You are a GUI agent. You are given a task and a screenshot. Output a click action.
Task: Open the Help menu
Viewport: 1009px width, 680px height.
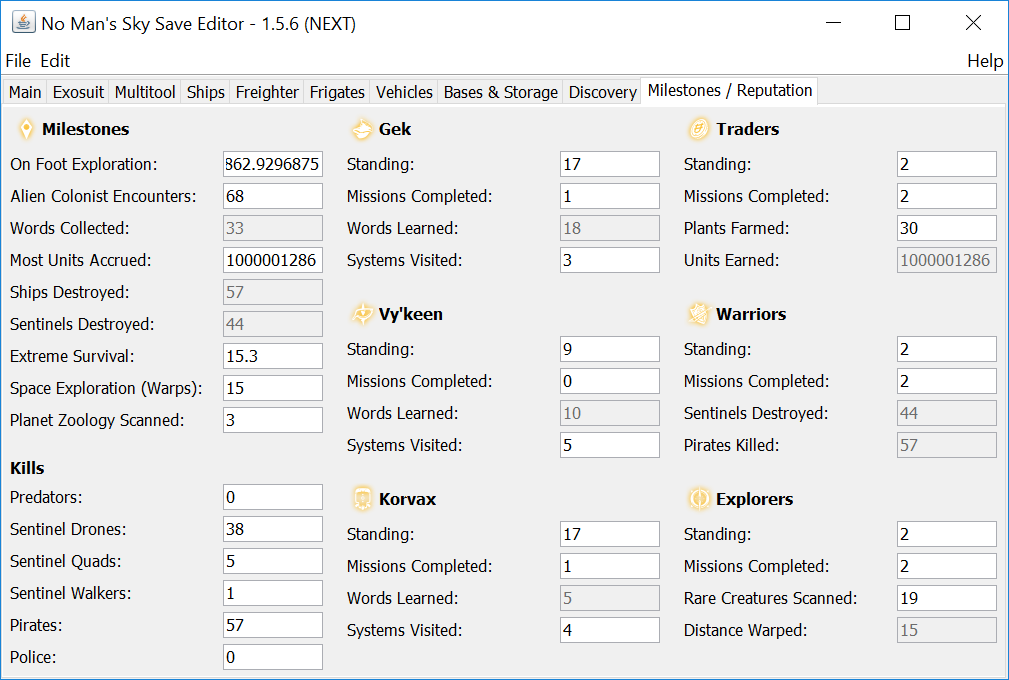[x=985, y=61]
